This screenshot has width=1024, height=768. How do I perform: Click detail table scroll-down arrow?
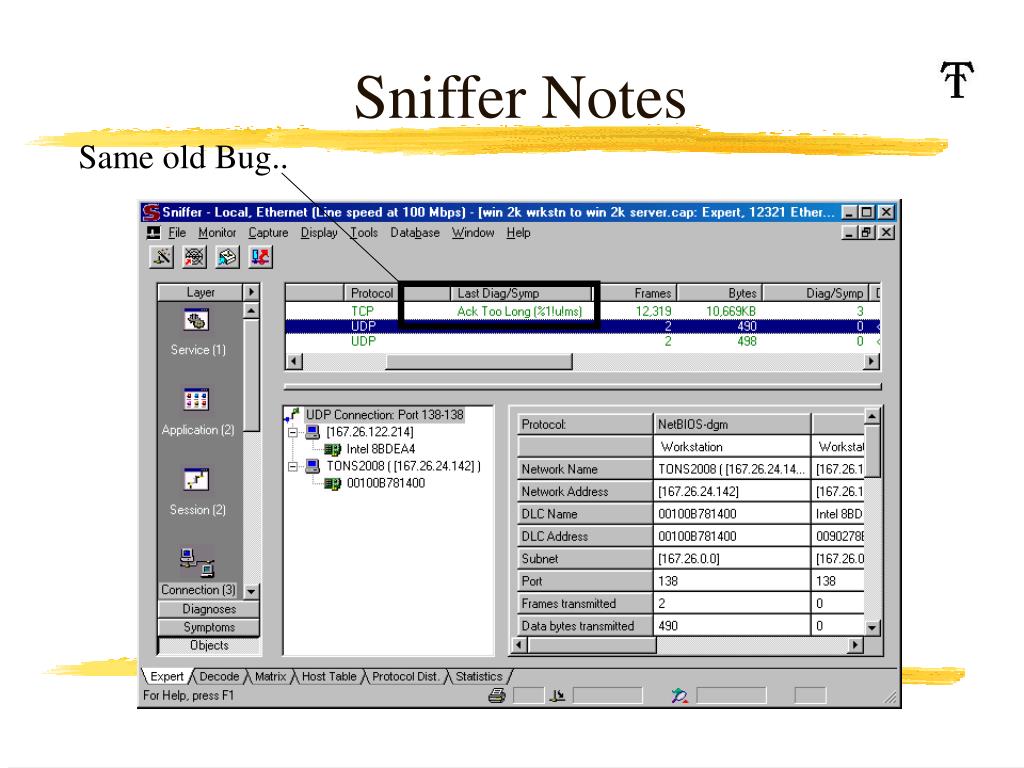[872, 627]
